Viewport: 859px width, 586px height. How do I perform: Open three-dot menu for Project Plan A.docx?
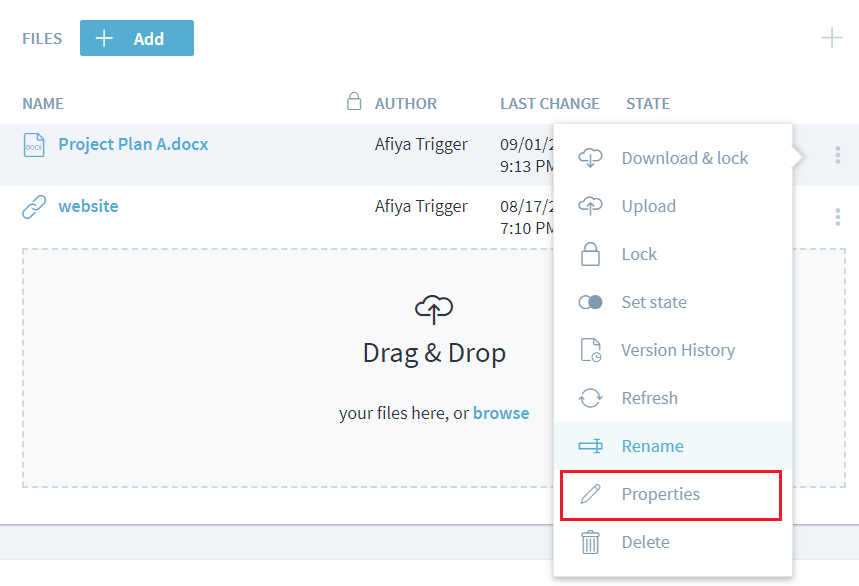pos(837,155)
